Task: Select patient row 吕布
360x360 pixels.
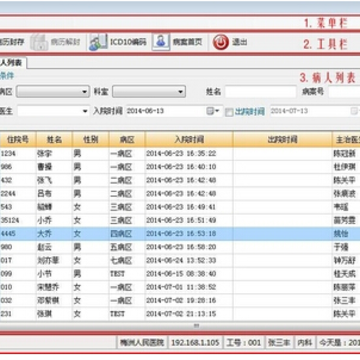Action: pyautogui.click(x=180, y=194)
